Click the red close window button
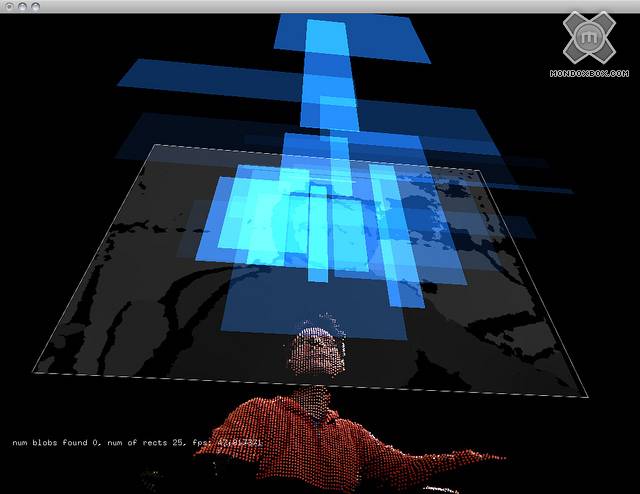The width and height of the screenshot is (640, 494). pos(9,7)
